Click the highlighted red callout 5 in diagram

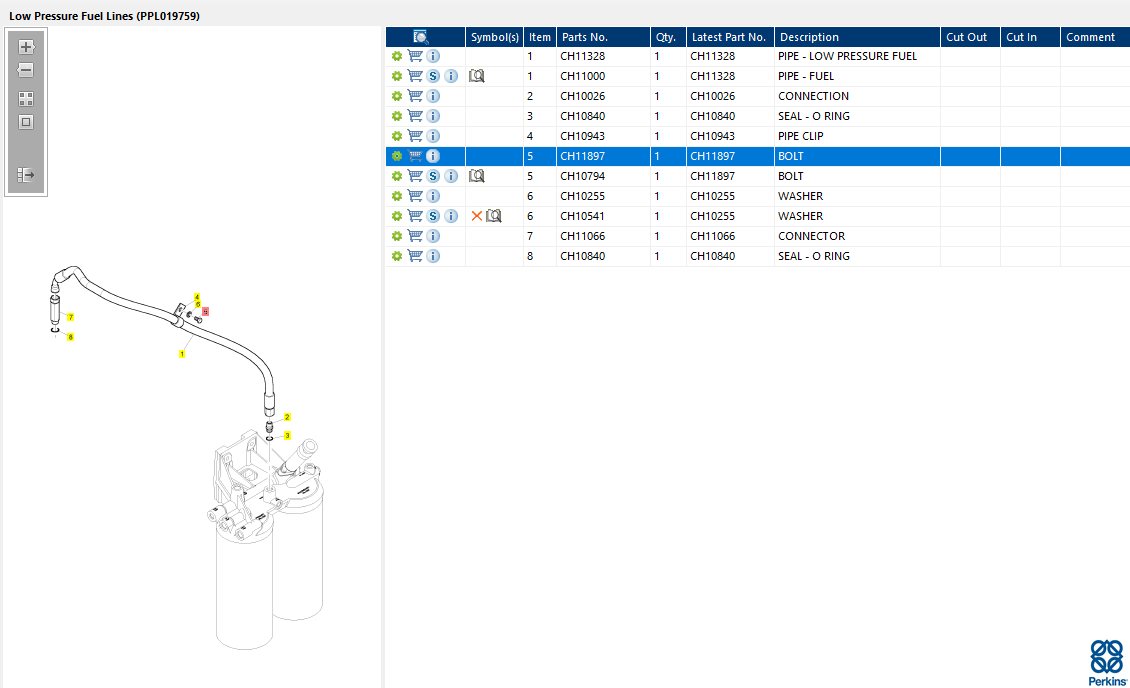(x=205, y=312)
